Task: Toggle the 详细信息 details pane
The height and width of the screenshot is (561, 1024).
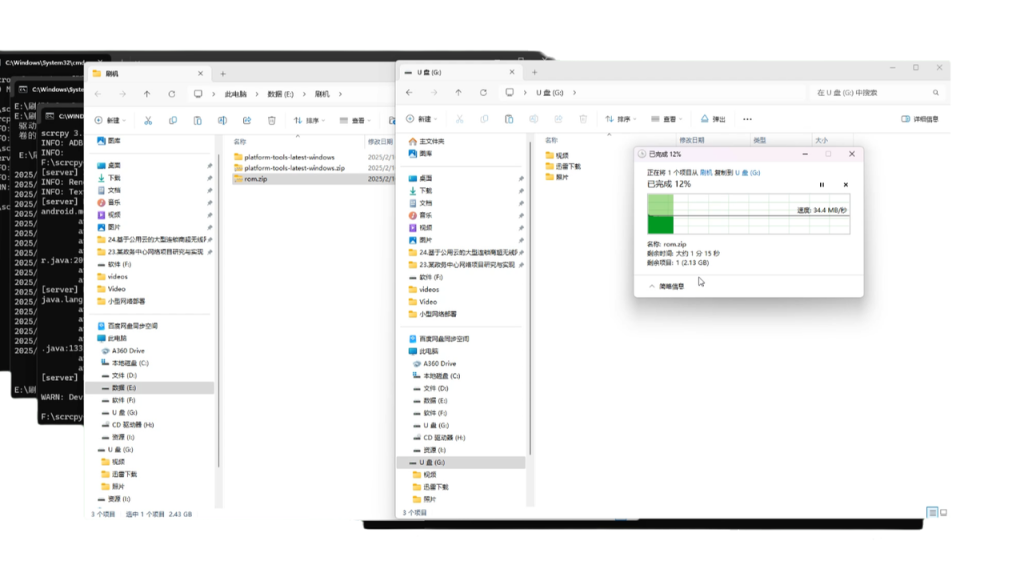Action: (920, 119)
